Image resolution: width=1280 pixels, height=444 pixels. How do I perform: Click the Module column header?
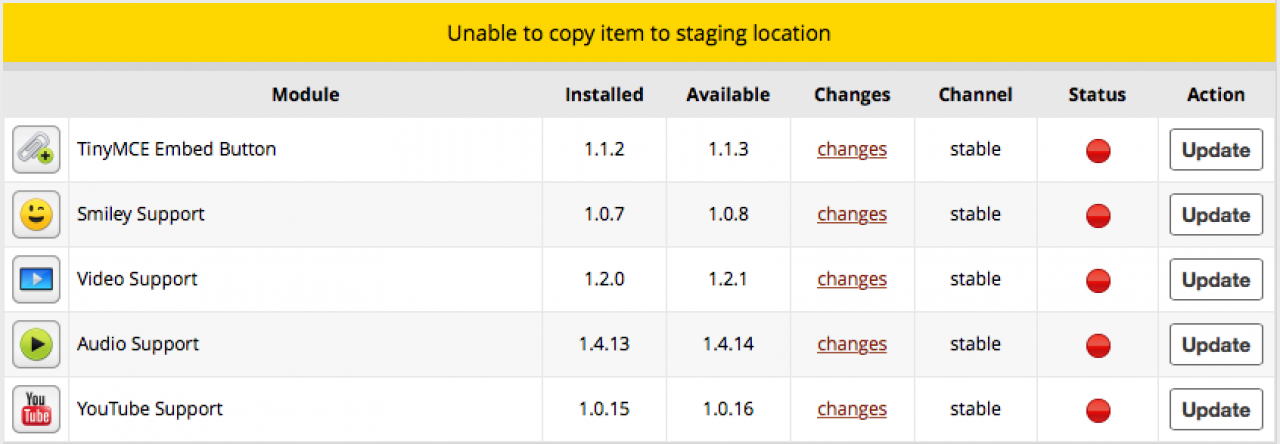pyautogui.click(x=305, y=95)
